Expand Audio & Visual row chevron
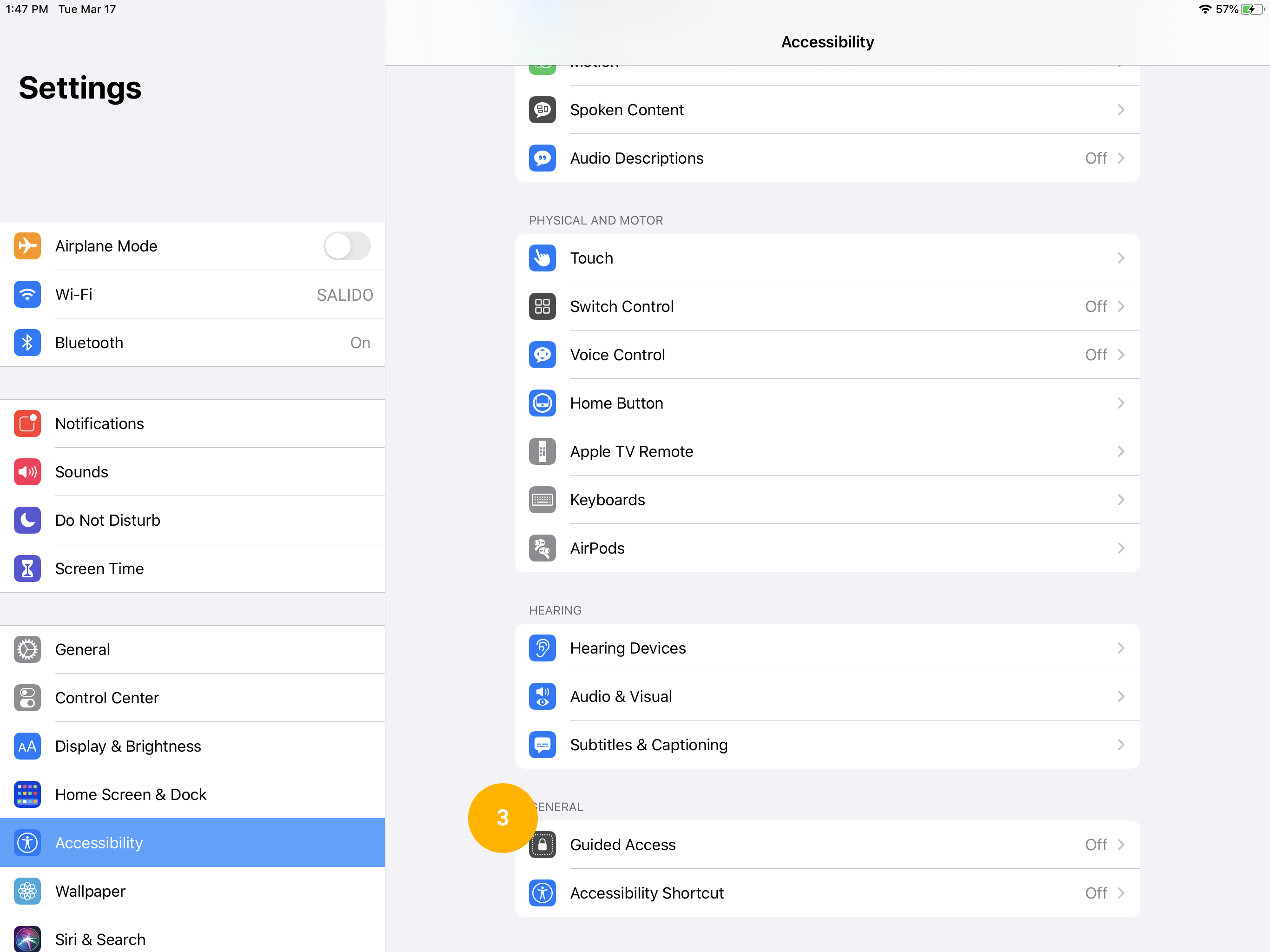This screenshot has width=1270, height=952. tap(1121, 696)
